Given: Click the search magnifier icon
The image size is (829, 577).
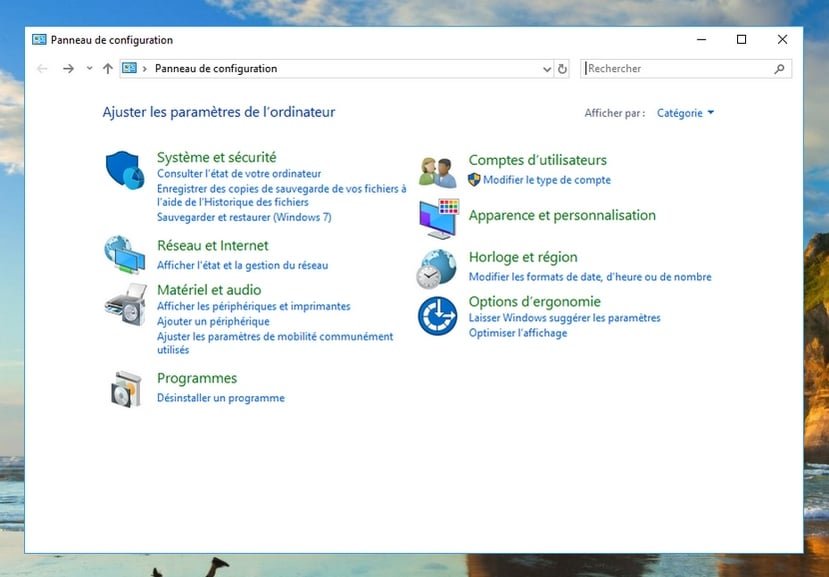Looking at the screenshot, I should [779, 69].
